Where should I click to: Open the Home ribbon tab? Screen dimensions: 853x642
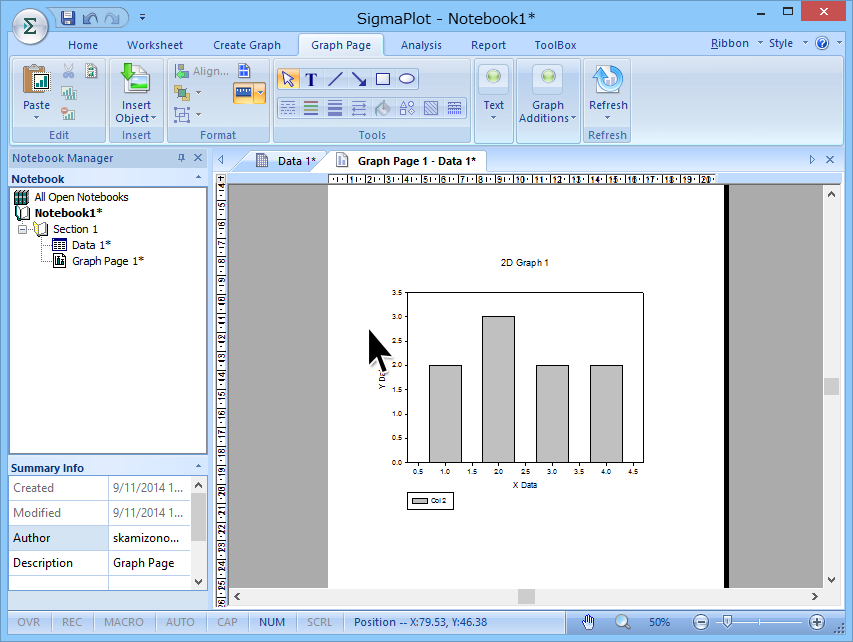point(83,45)
